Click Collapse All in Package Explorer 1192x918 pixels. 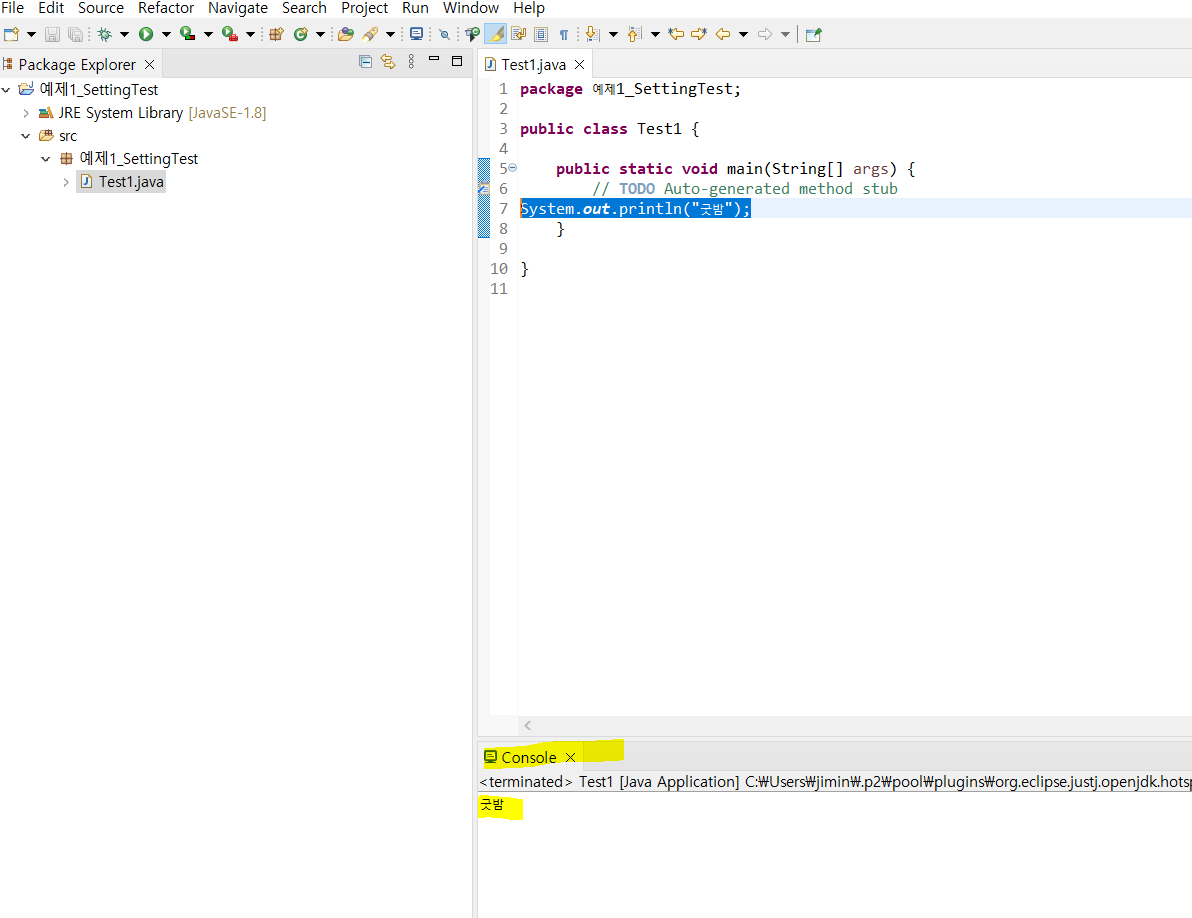tap(366, 62)
